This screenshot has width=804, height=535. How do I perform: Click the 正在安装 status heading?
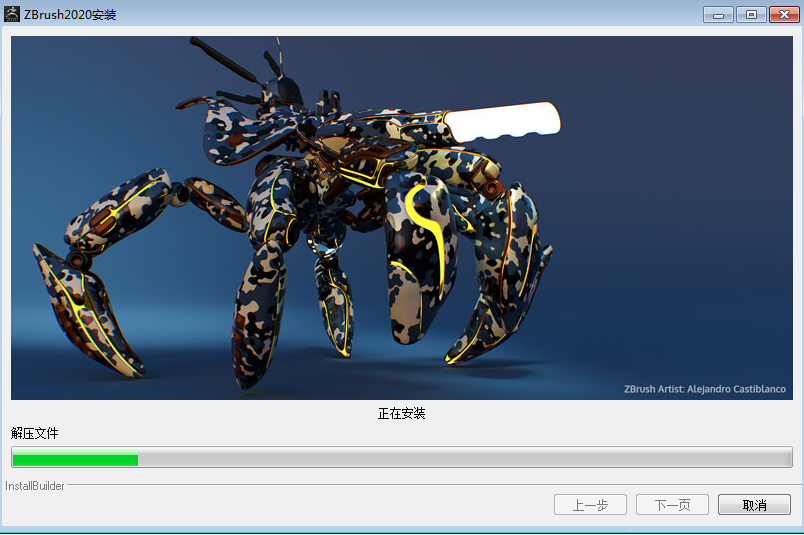402,413
